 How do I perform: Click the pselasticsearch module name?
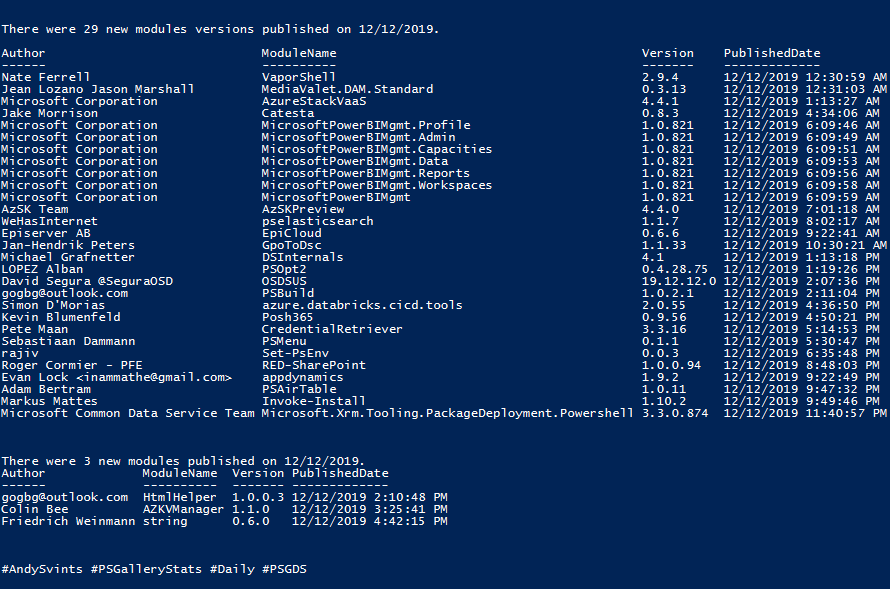317,221
